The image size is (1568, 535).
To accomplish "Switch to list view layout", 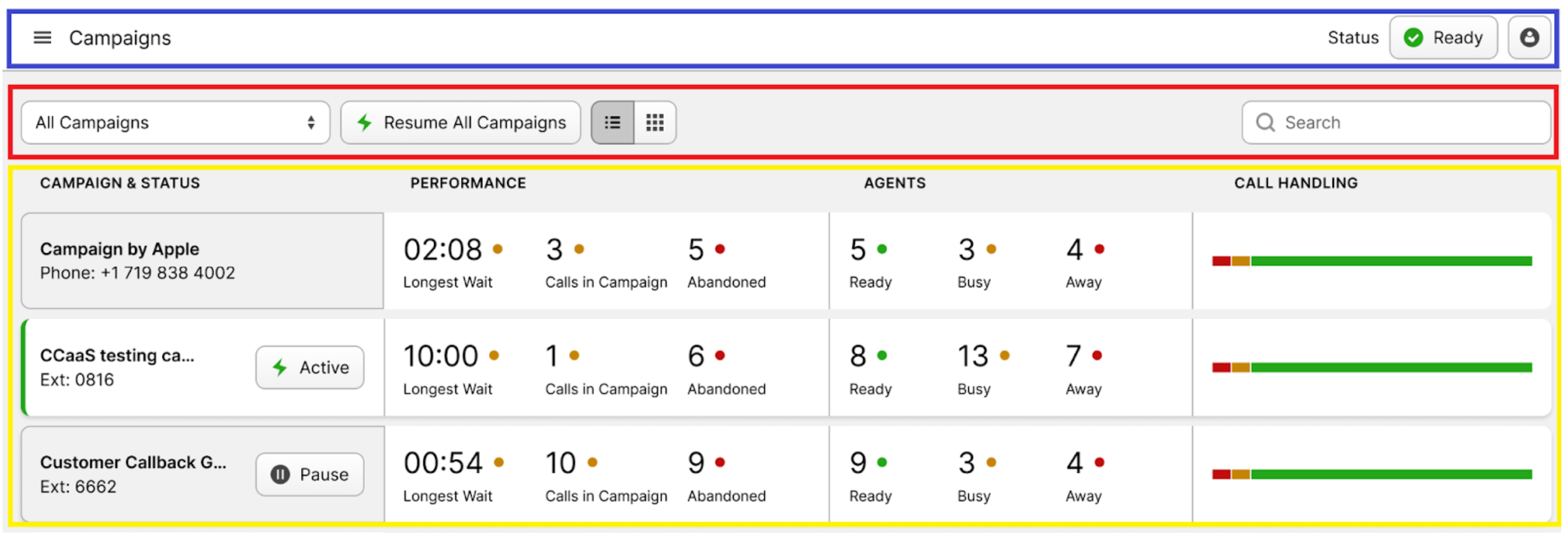I will click(x=613, y=123).
